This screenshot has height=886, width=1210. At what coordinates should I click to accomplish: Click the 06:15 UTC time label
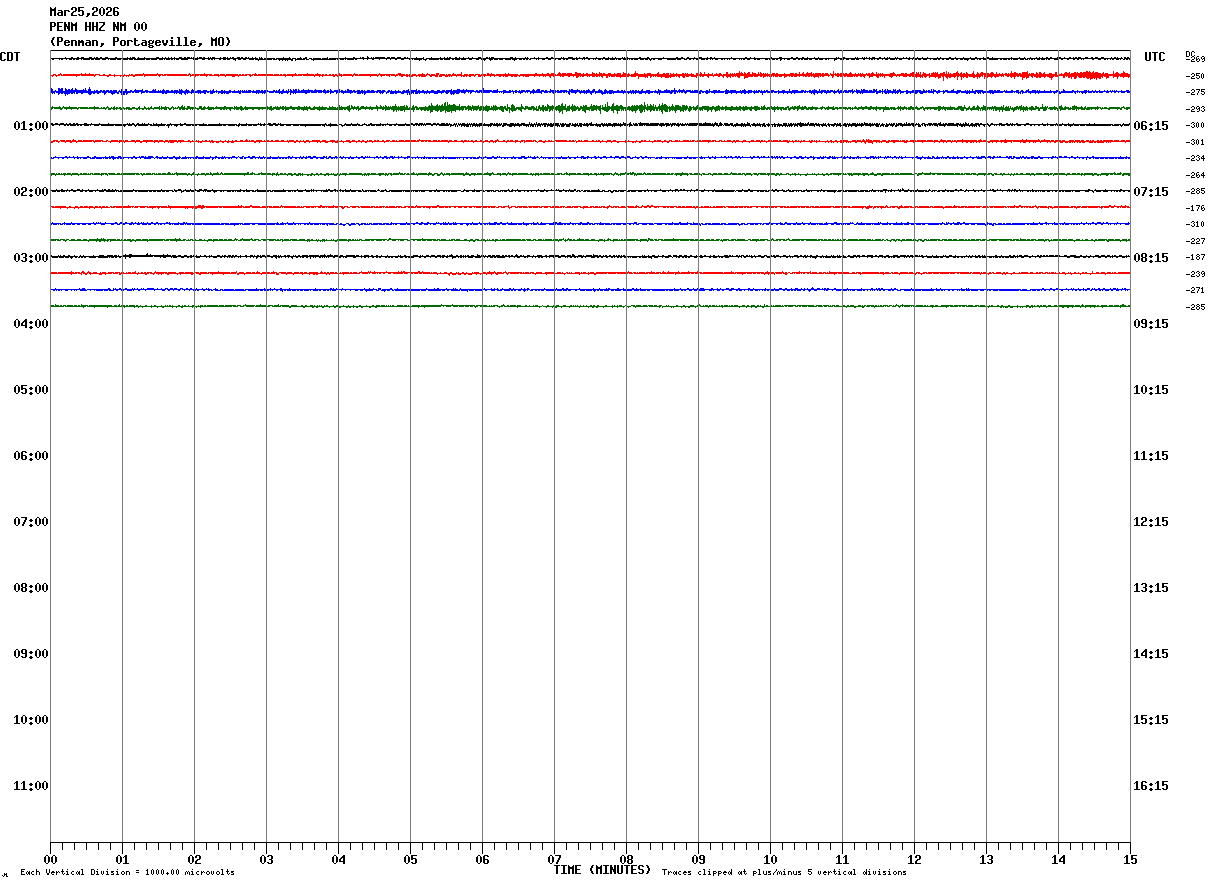(x=1150, y=126)
